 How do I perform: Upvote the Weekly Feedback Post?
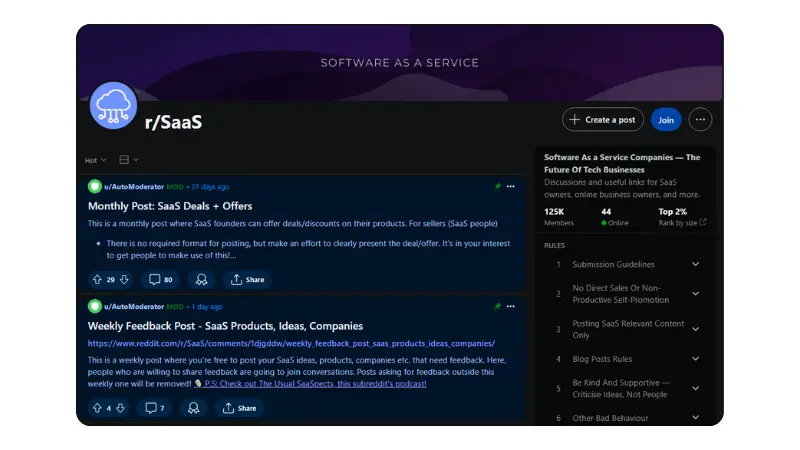pos(97,408)
